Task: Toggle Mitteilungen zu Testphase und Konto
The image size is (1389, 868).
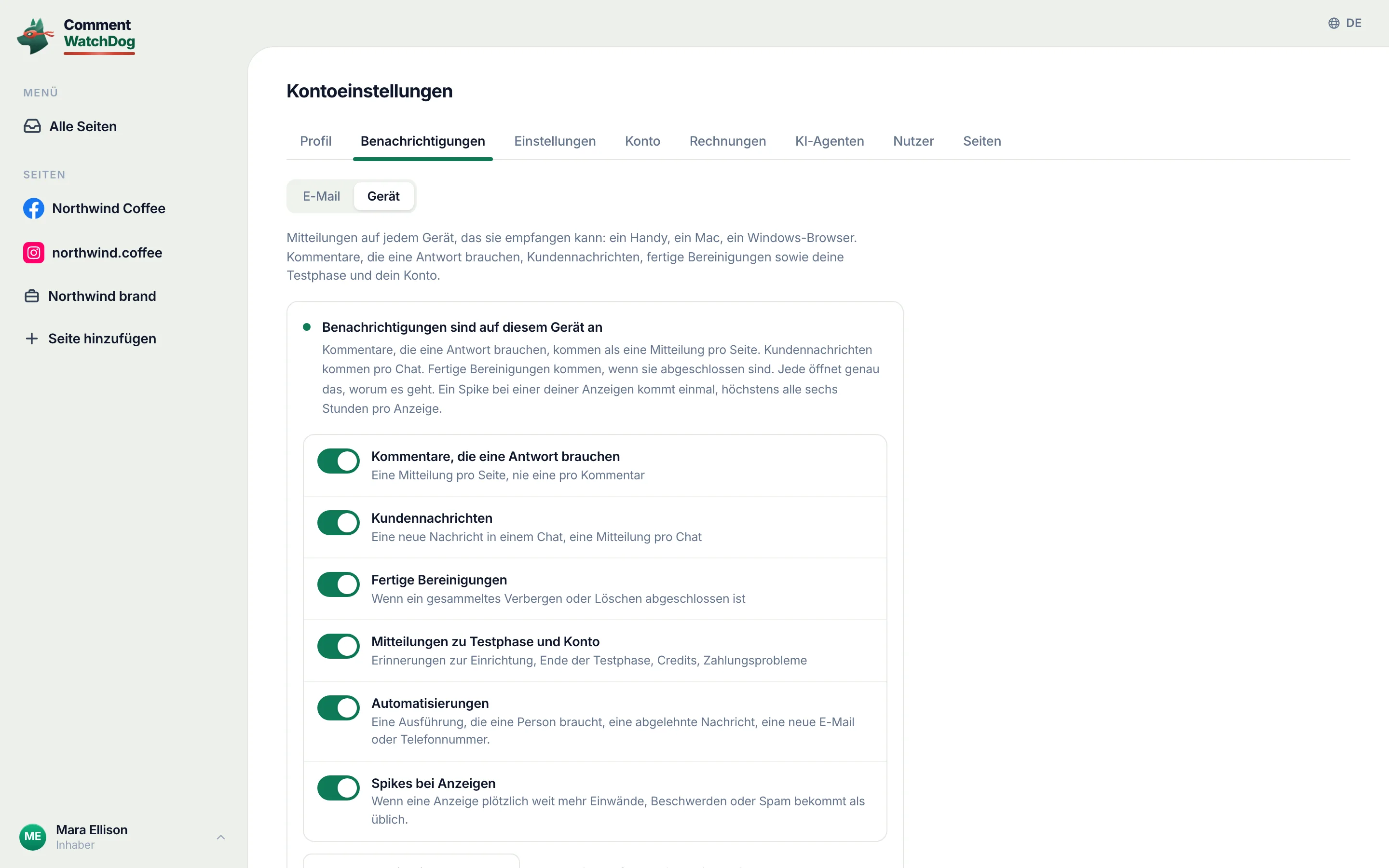Action: point(339,646)
